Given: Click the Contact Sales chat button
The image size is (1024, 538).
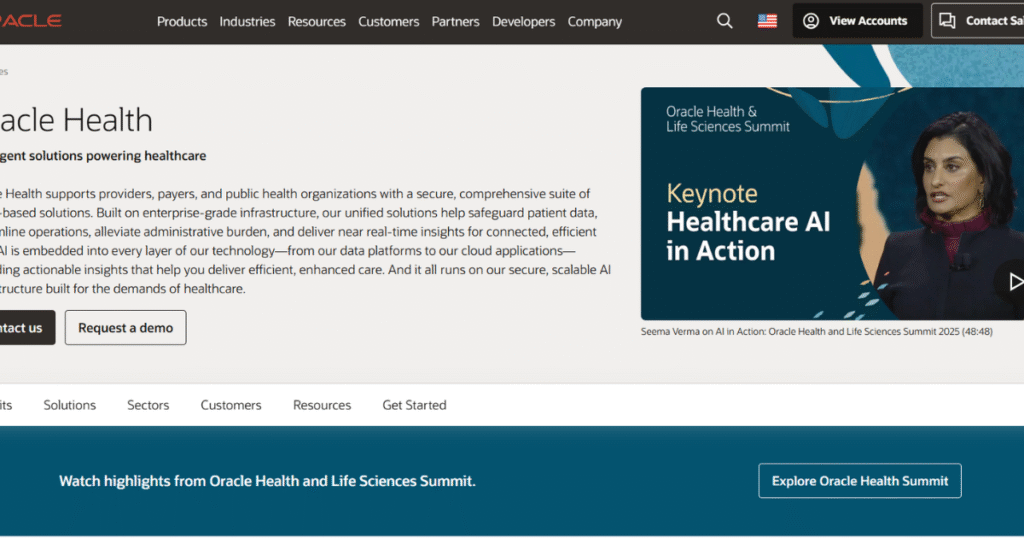Looking at the screenshot, I should 978,21.
